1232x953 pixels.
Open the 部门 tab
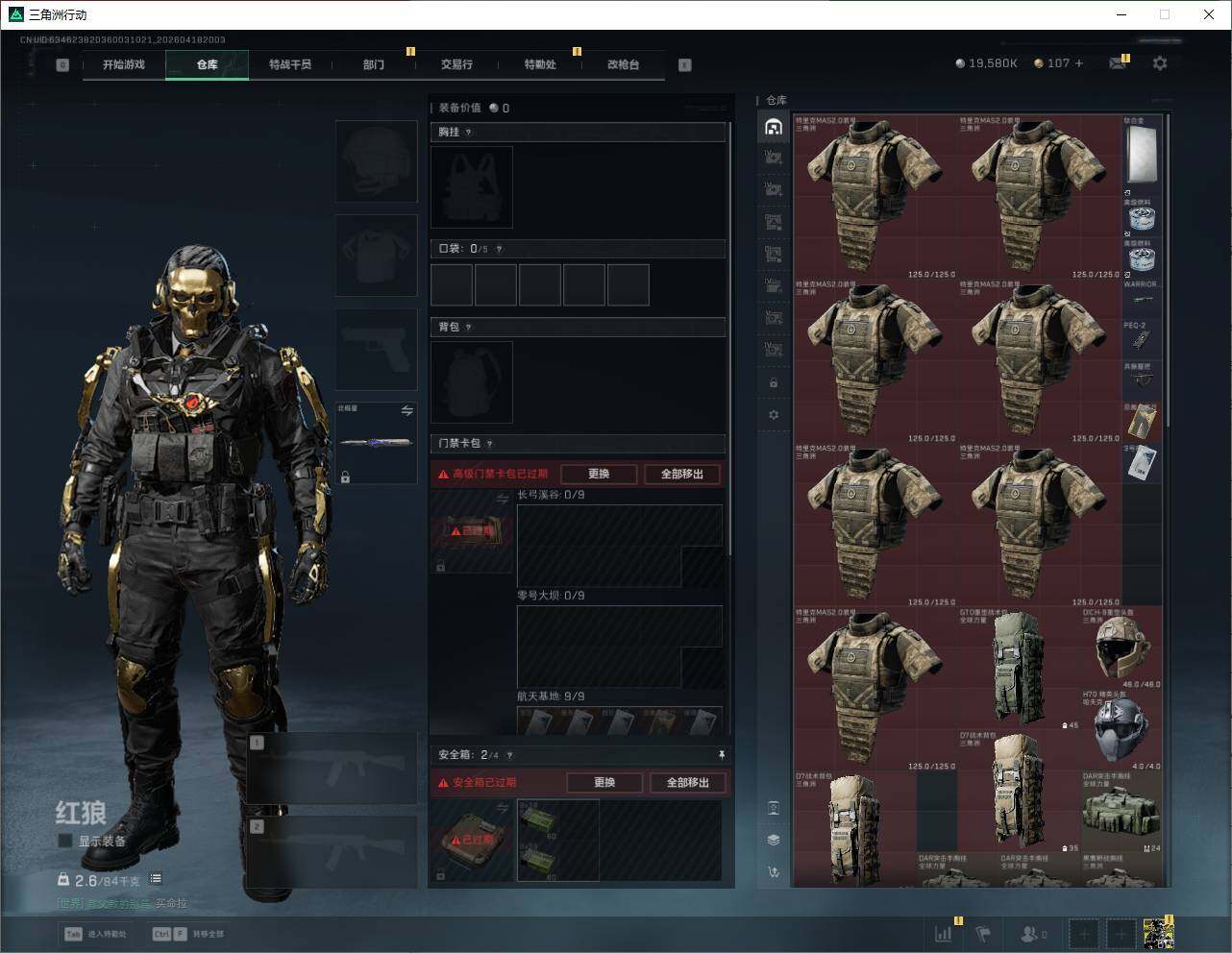(x=374, y=64)
